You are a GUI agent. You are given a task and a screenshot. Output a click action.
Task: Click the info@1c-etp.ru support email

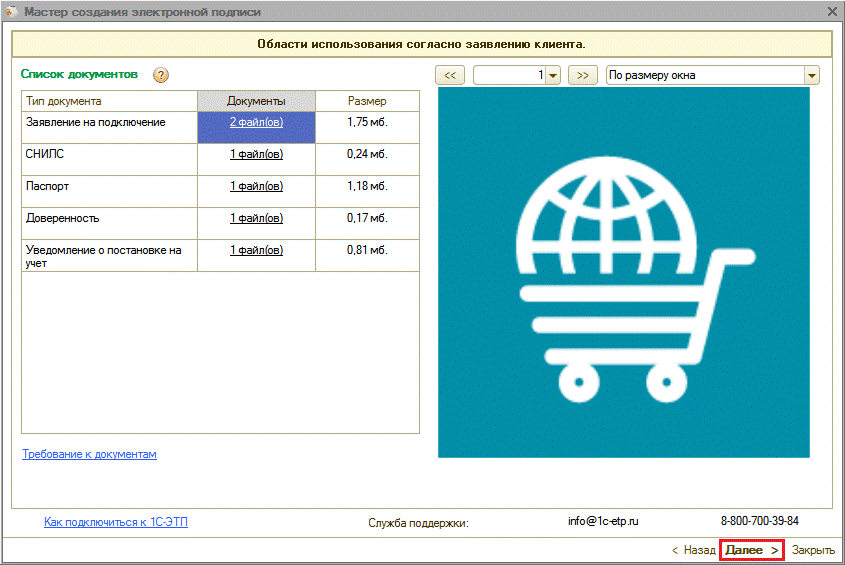[x=603, y=521]
